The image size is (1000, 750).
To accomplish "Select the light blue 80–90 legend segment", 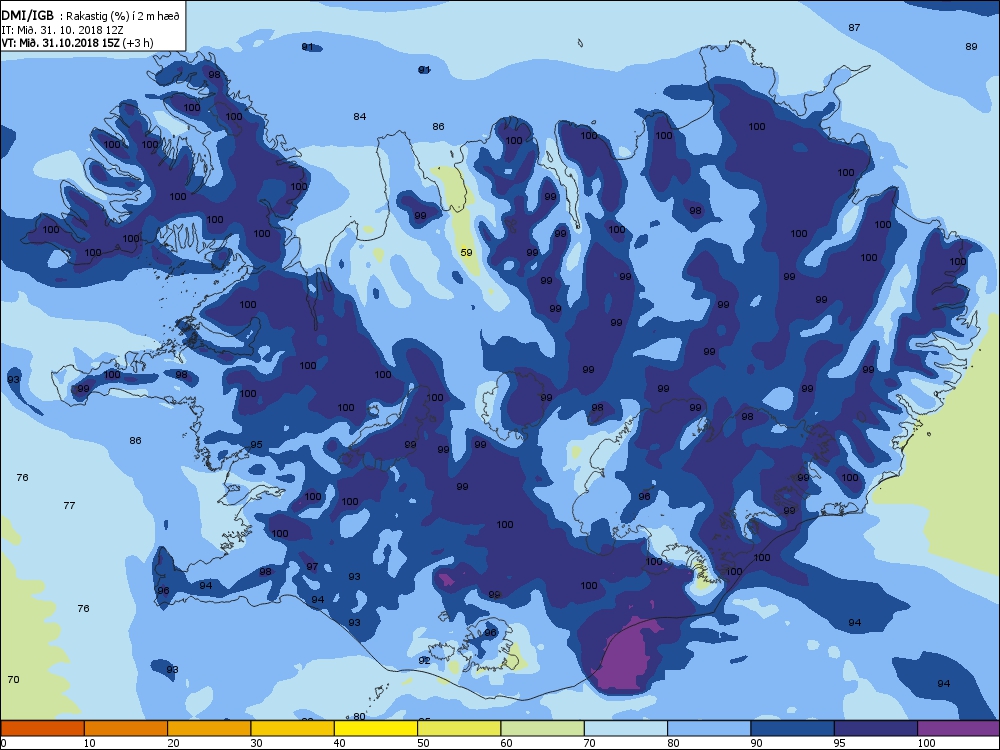I will 709,728.
